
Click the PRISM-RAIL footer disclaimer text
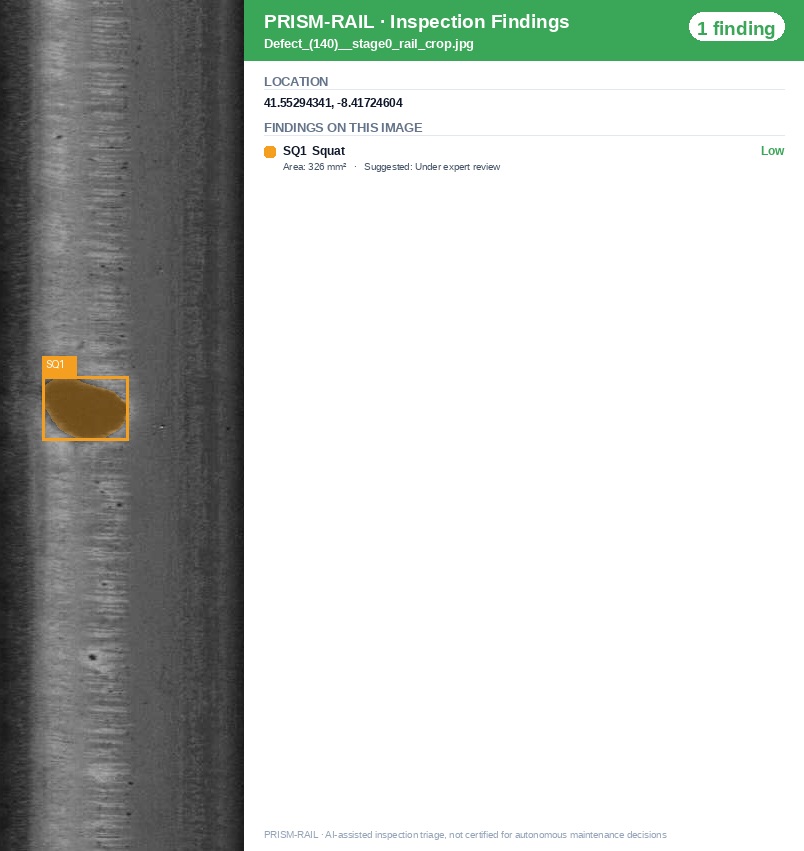point(465,835)
